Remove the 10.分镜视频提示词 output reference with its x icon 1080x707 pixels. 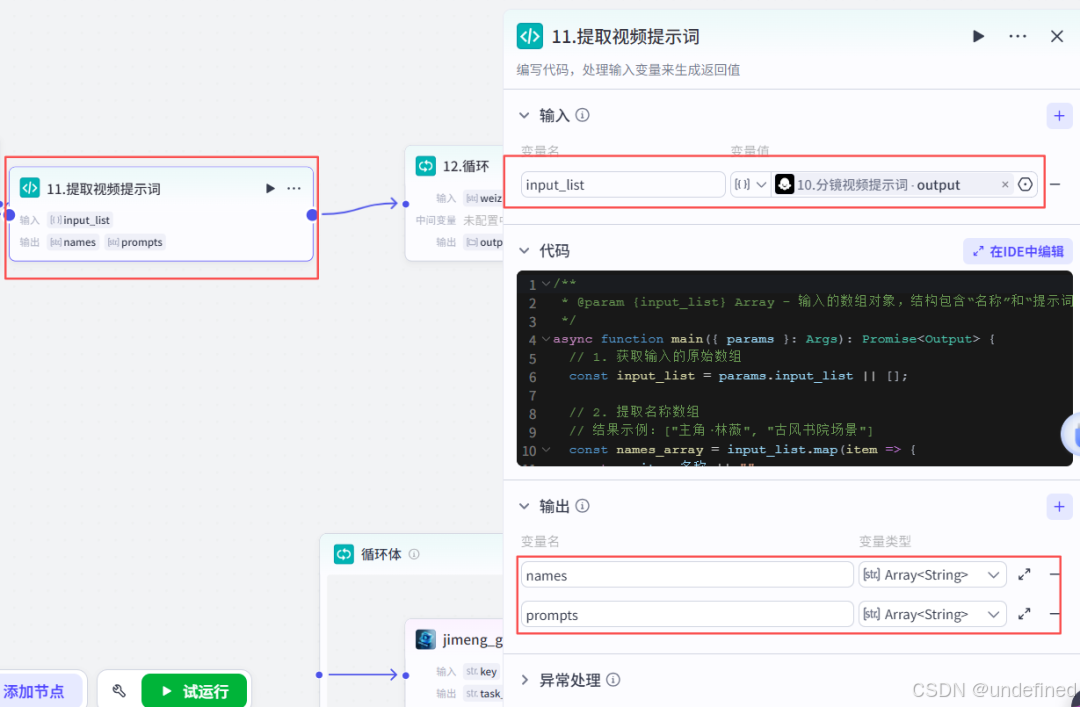click(1004, 185)
